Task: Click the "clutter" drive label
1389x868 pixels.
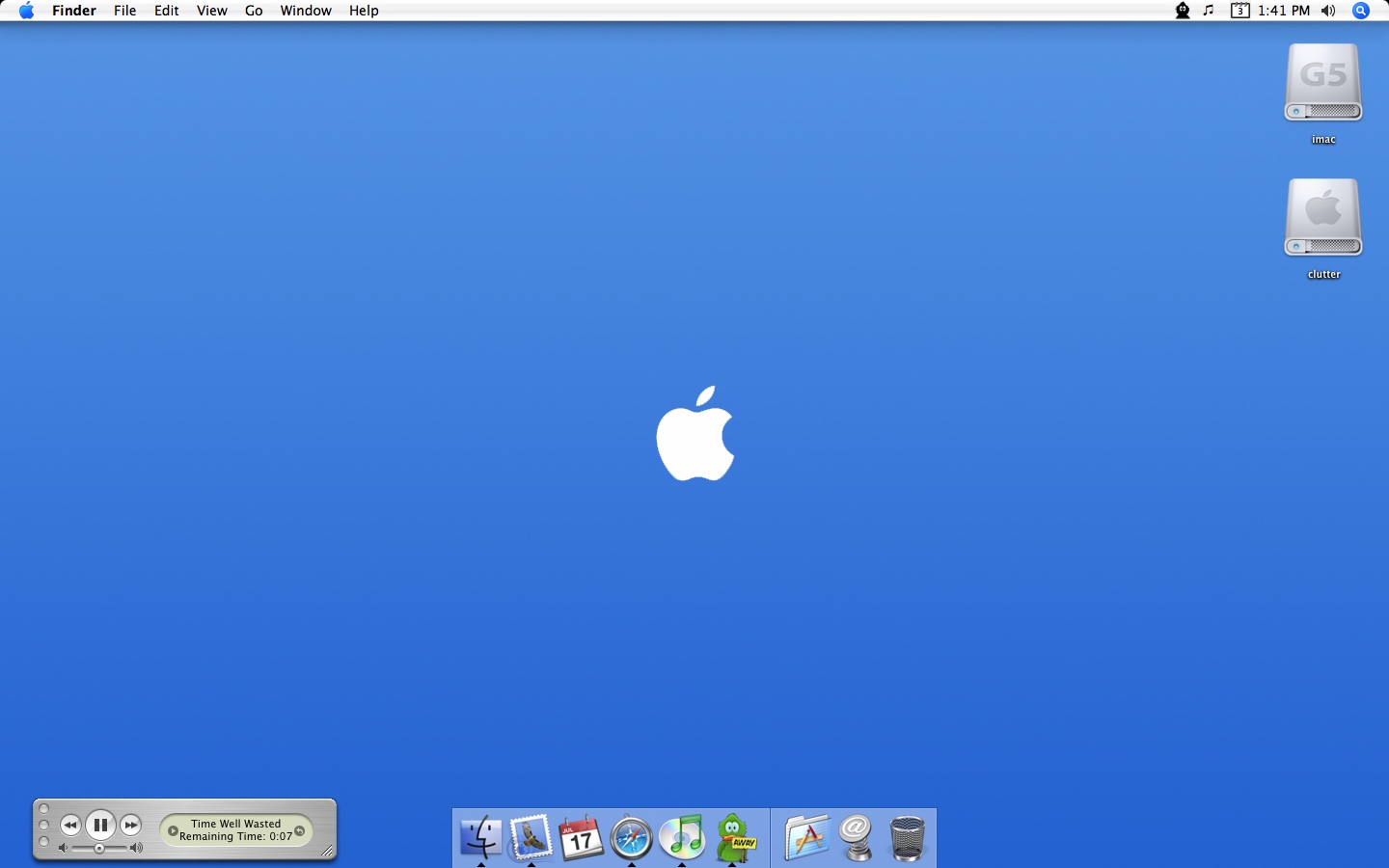Action: point(1323,275)
